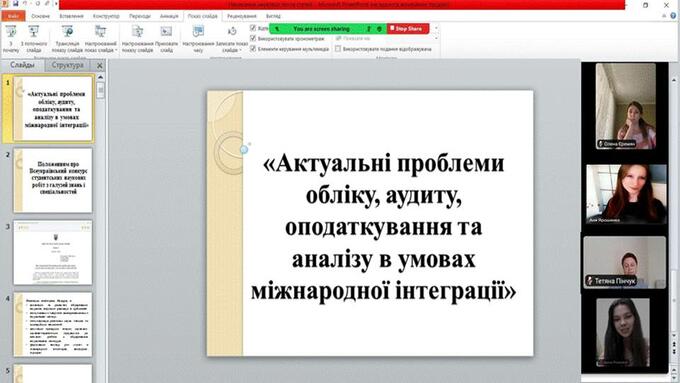Click the Stop Share button
Screen dimensions: 680x383
pos(408,29)
